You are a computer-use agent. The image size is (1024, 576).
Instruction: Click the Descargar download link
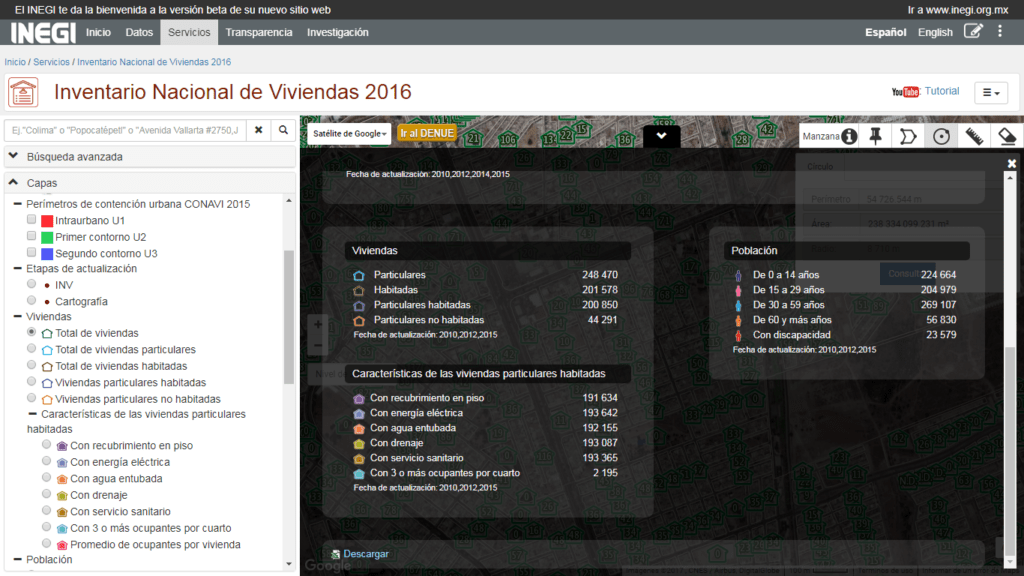pyautogui.click(x=365, y=553)
